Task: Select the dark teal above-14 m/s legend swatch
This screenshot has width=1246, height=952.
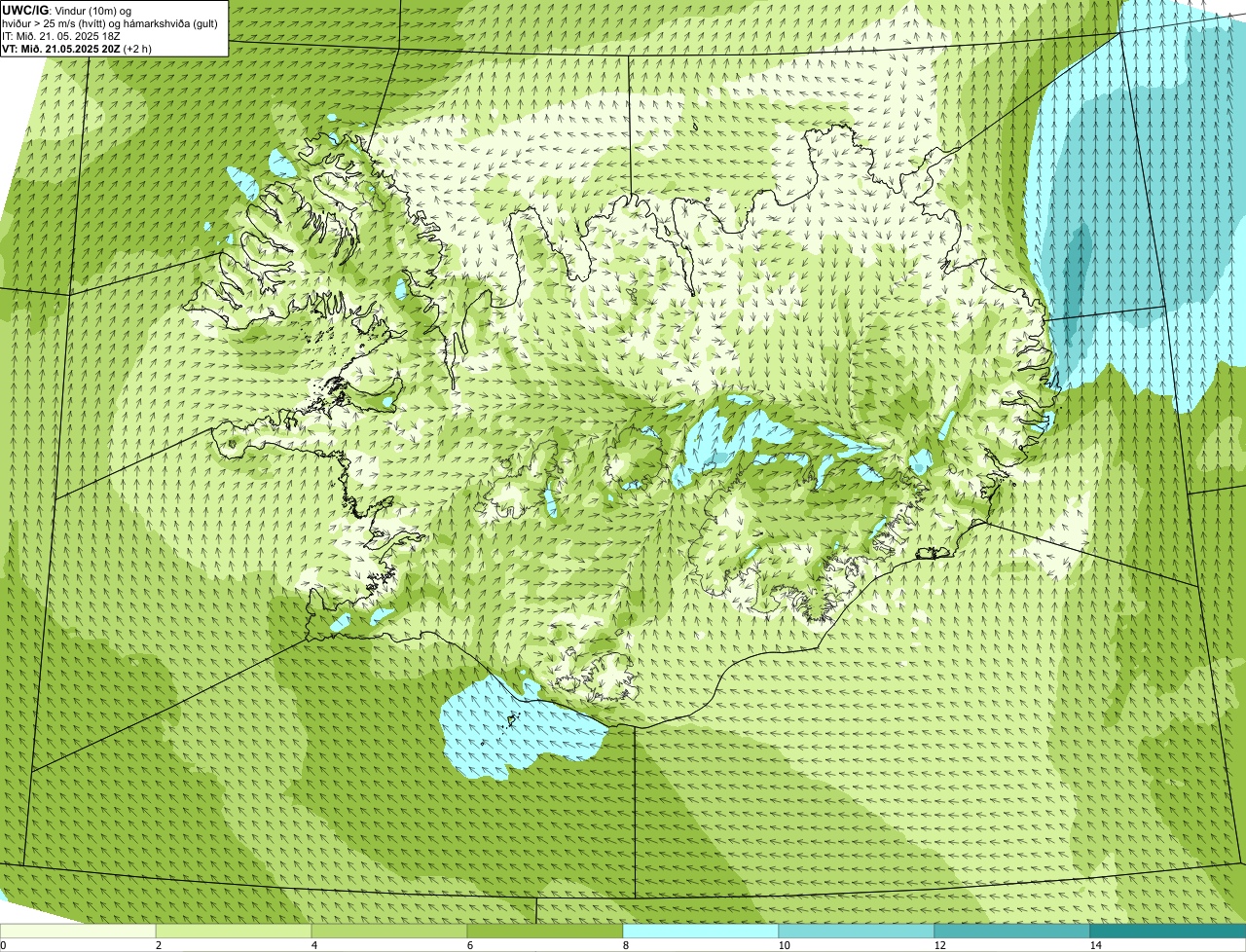Action: (x=1168, y=931)
